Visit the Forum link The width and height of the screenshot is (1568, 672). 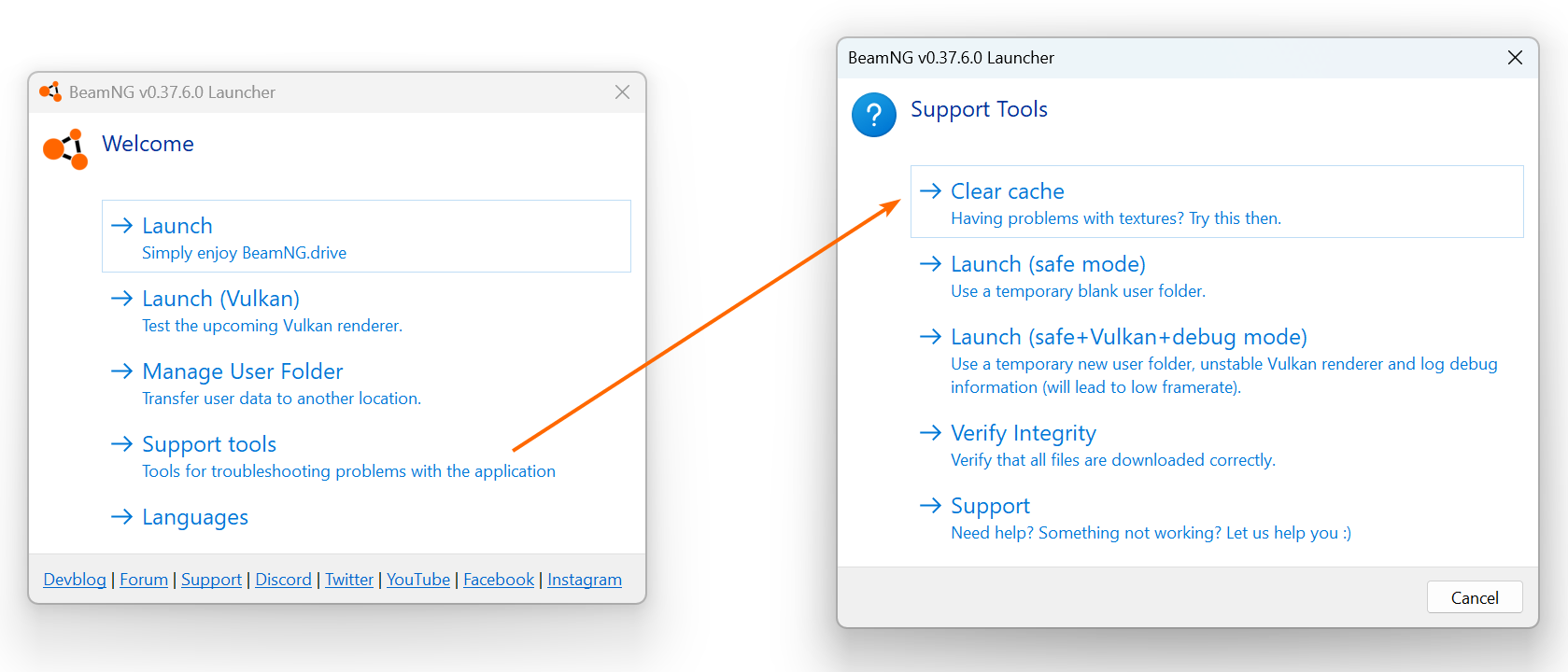pos(144,580)
